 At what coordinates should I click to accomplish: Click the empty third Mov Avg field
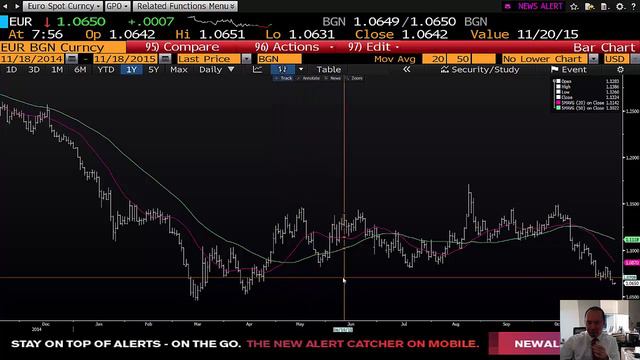[x=484, y=59]
